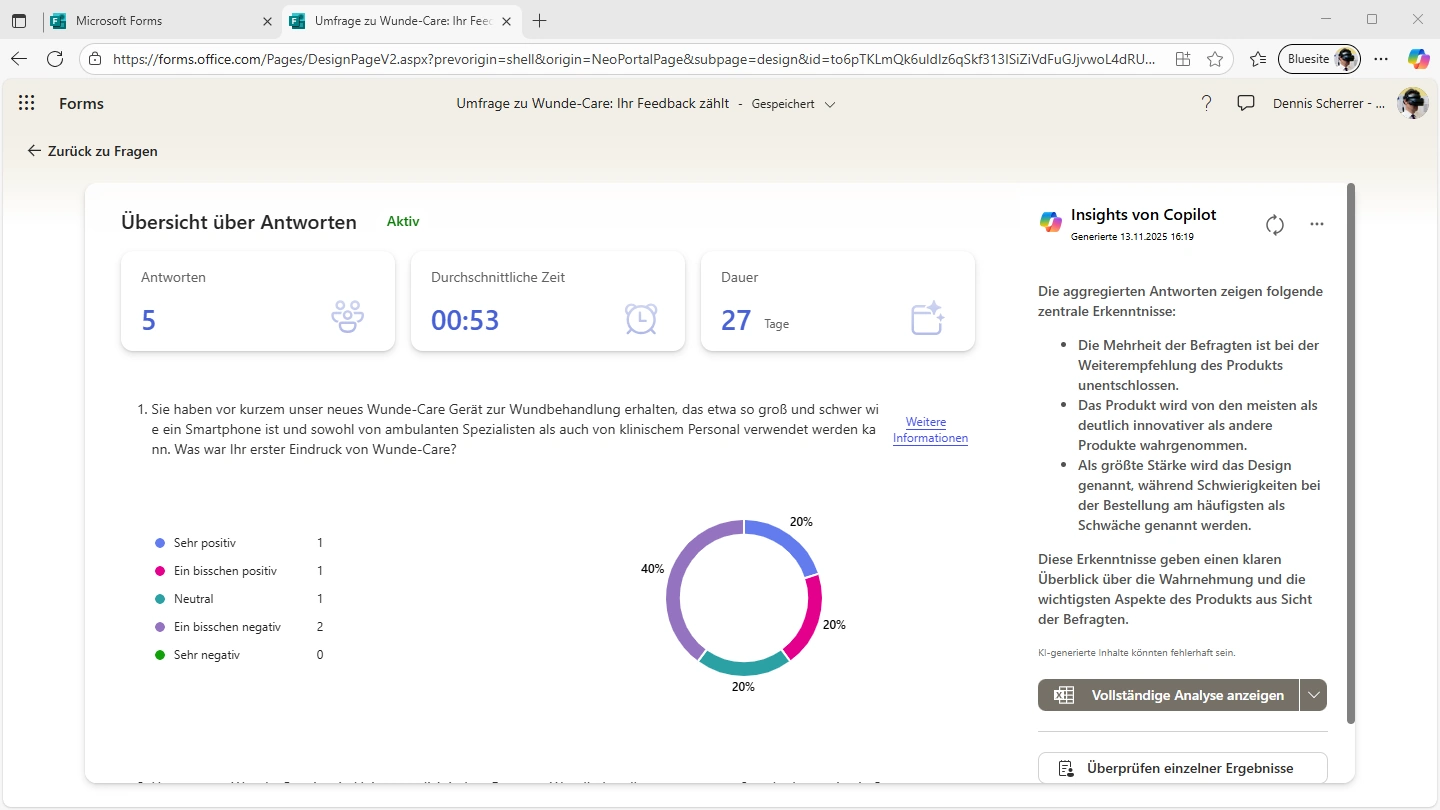Open the browser tab actions menu icon

click(19, 20)
